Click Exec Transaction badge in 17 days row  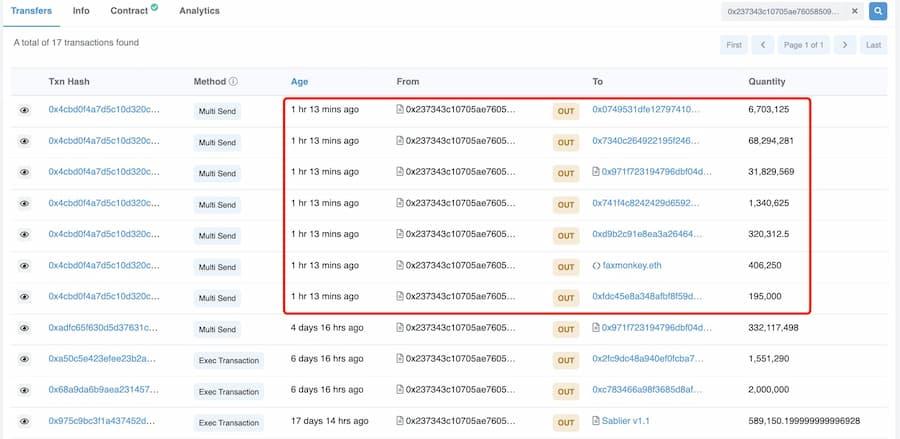(x=228, y=422)
